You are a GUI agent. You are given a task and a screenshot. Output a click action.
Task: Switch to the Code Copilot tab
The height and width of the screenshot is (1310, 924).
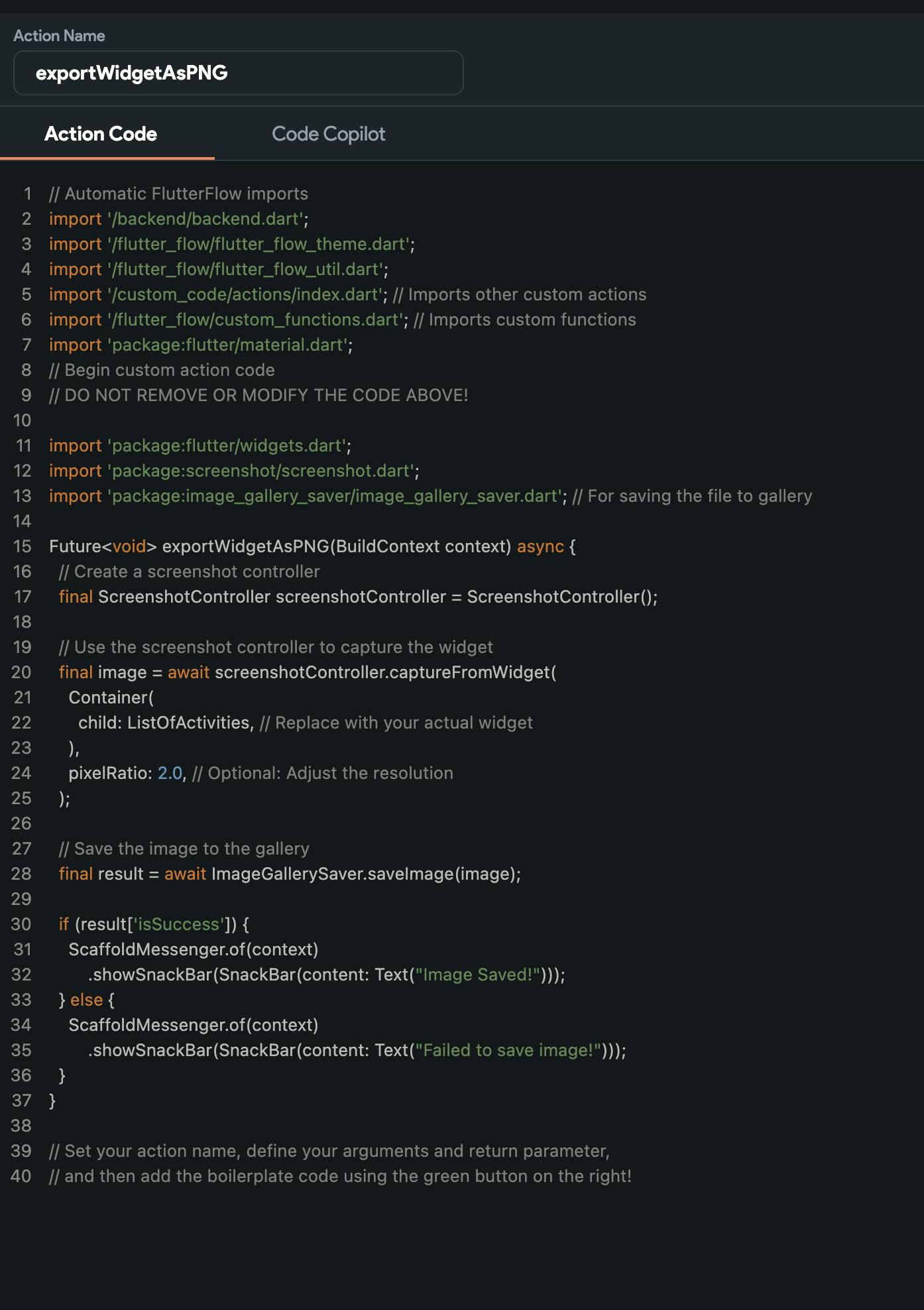click(x=328, y=134)
